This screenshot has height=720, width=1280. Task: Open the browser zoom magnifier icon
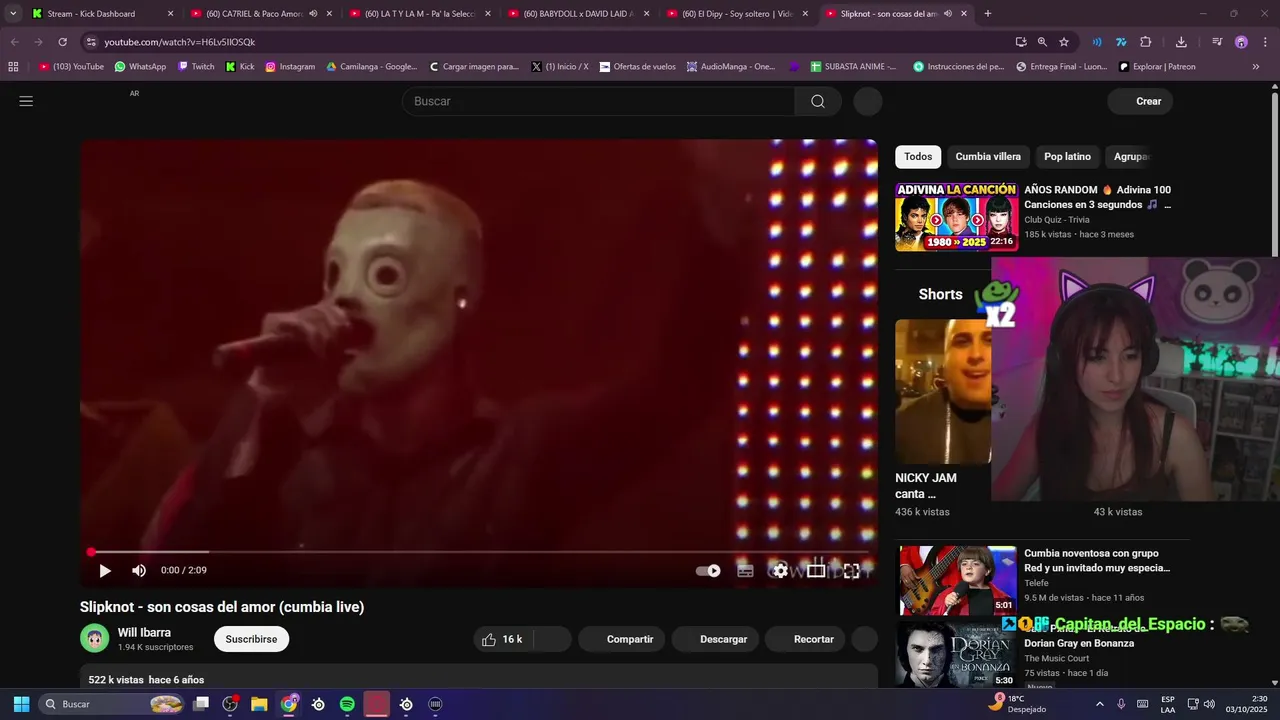pyautogui.click(x=1042, y=42)
